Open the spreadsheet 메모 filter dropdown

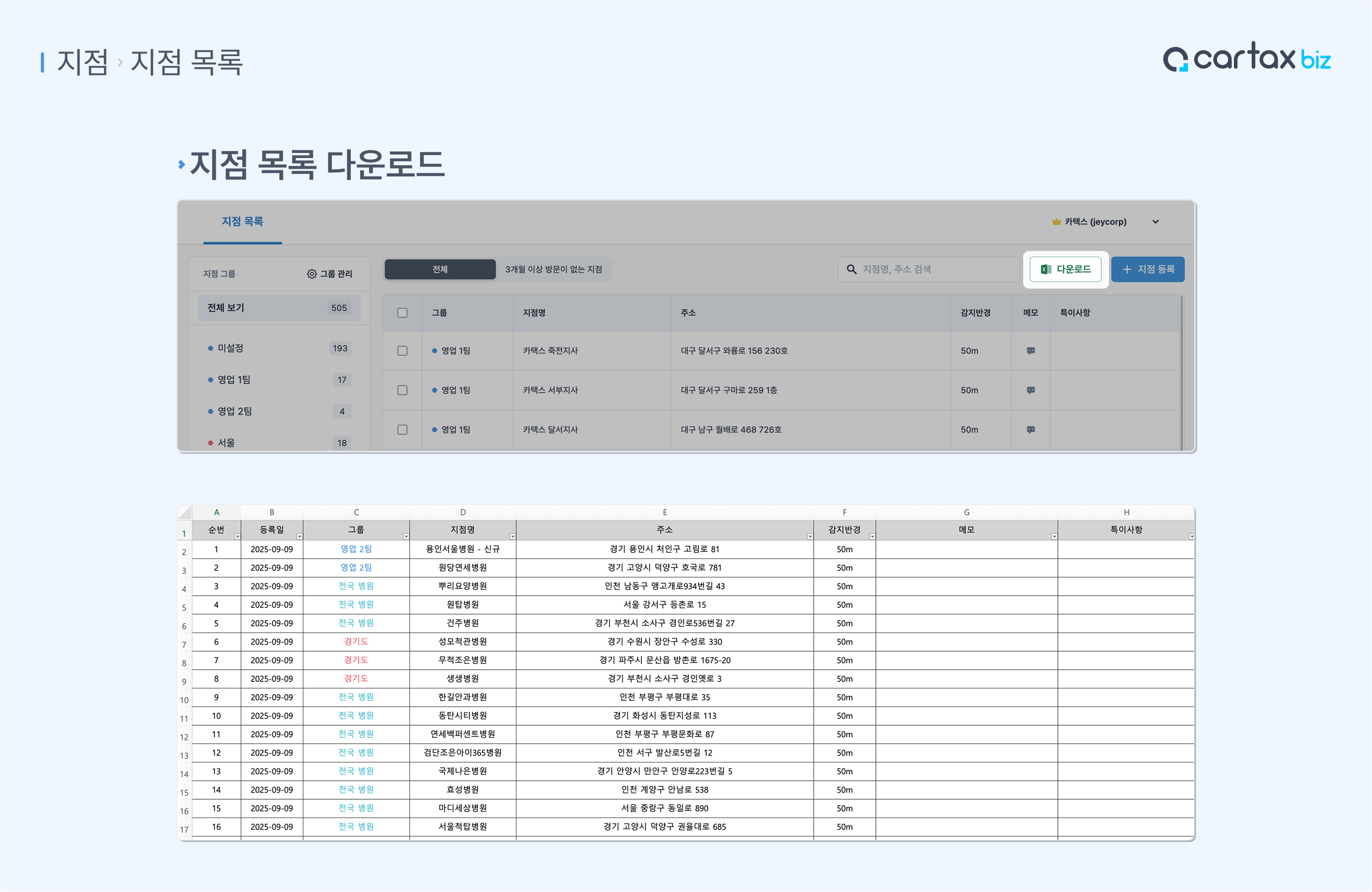[1054, 537]
